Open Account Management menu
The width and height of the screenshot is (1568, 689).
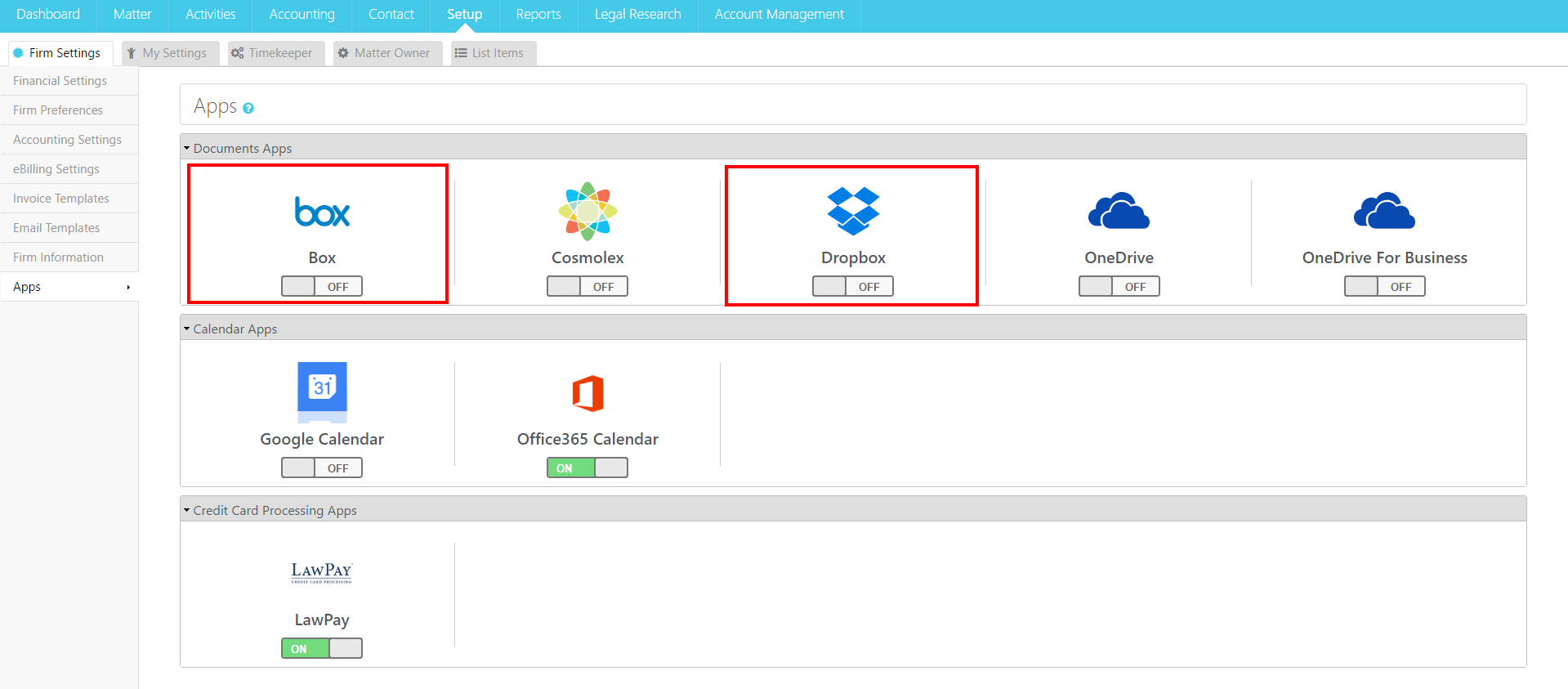pos(779,15)
